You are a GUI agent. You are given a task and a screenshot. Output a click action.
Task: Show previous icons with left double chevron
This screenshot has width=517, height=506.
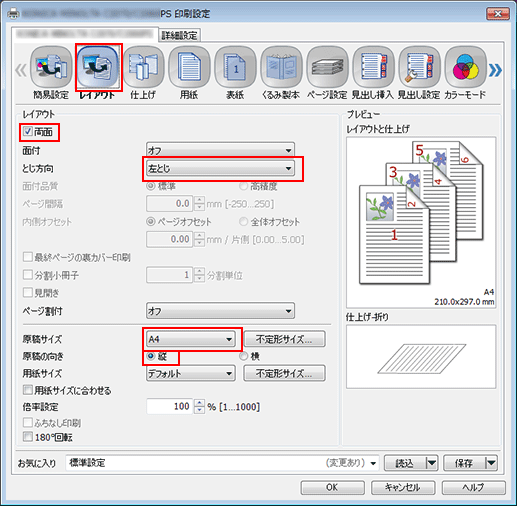pos(21,70)
